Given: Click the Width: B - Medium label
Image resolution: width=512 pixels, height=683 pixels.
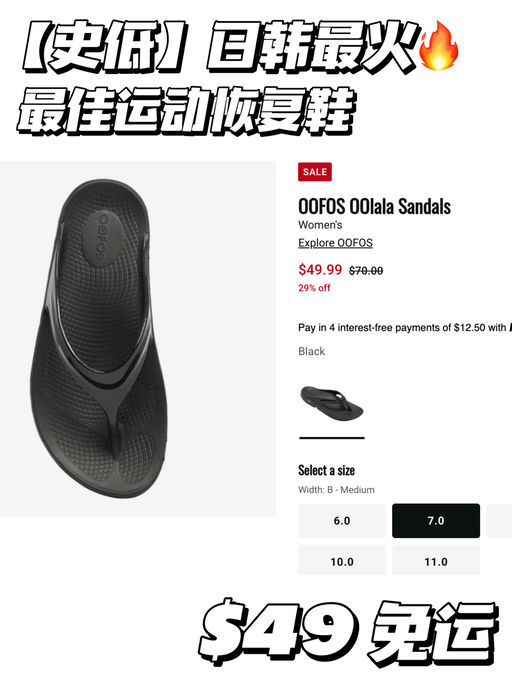Looking at the screenshot, I should 336,490.
